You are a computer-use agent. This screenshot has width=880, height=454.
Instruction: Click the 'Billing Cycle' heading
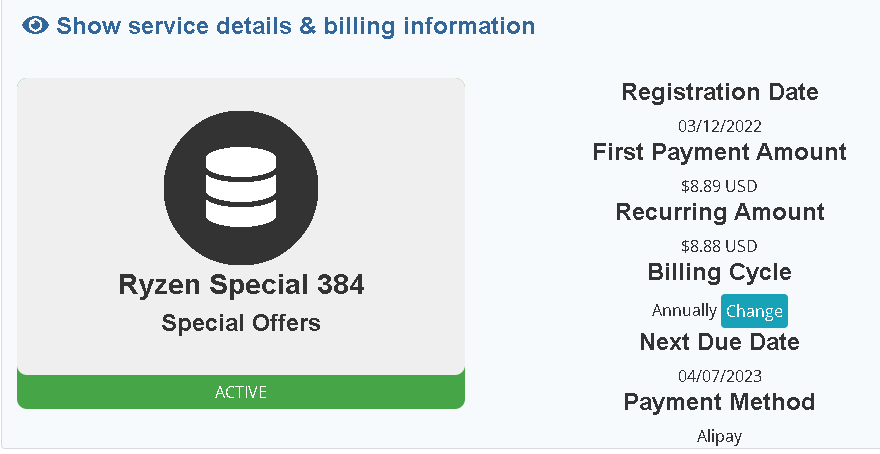pyautogui.click(x=720, y=272)
